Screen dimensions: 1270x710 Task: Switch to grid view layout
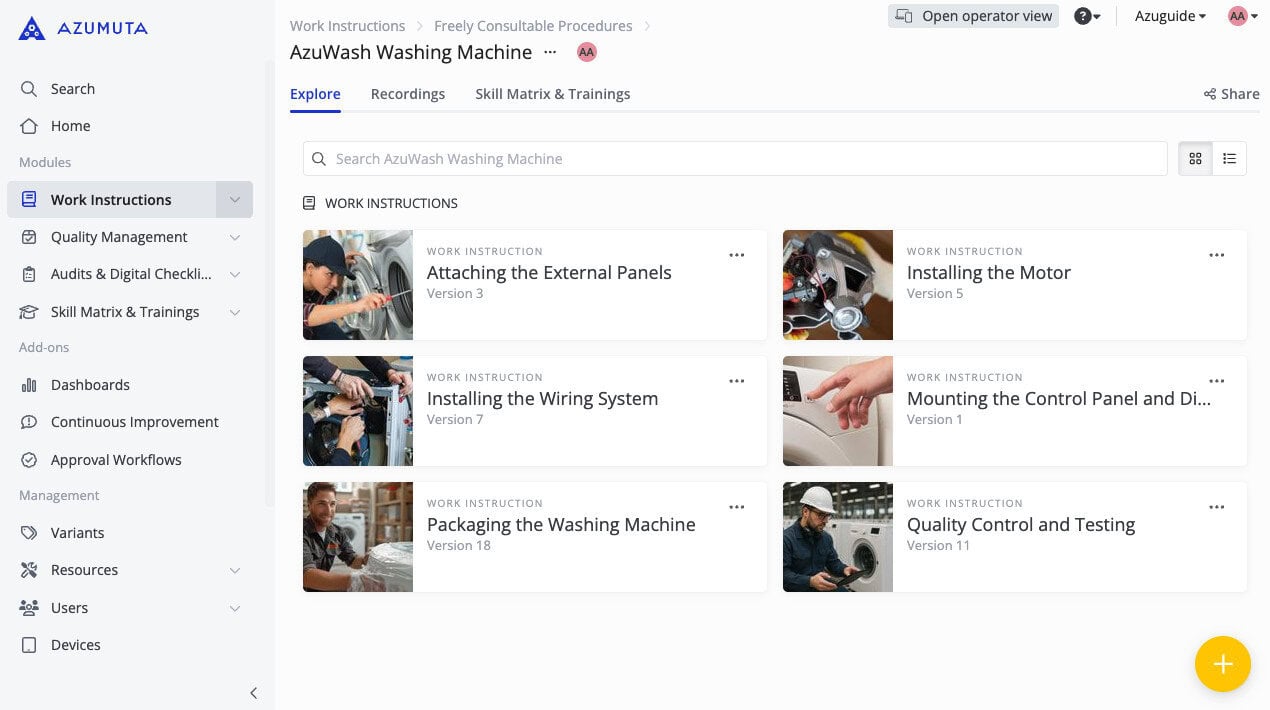point(1195,158)
